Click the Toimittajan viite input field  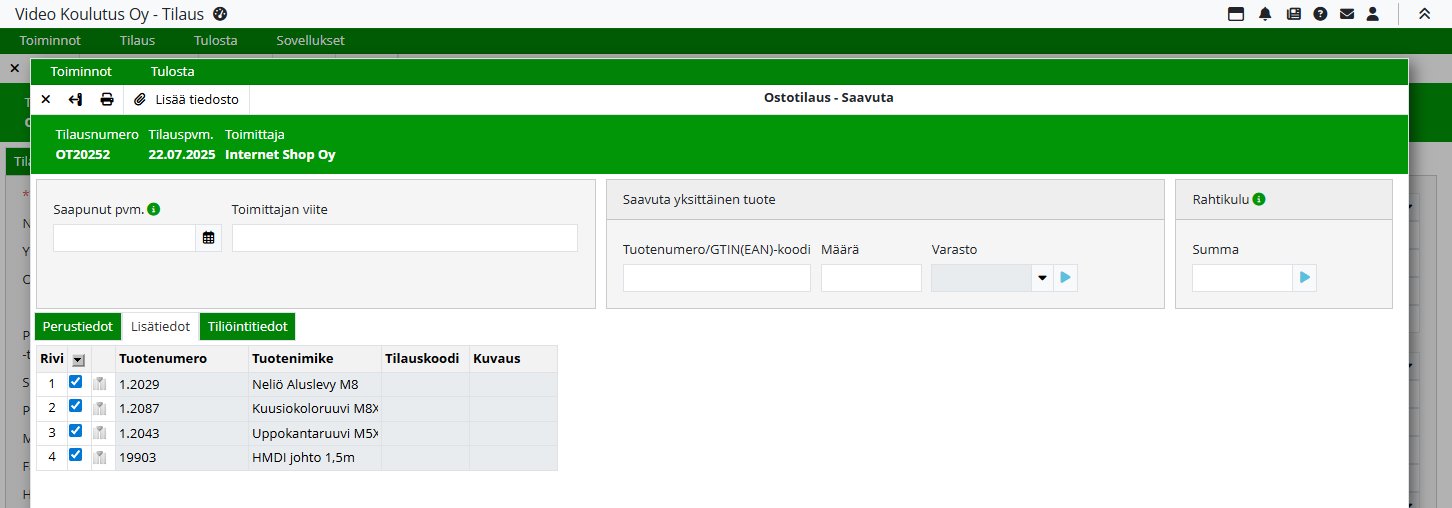pos(404,238)
